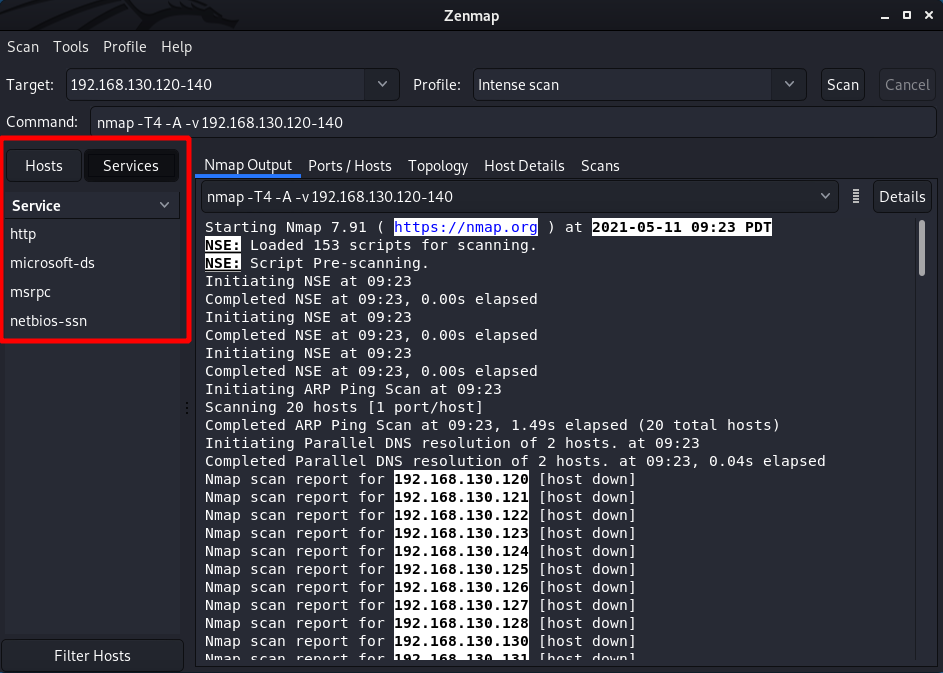Click the pane divider handle dots

pos(187,408)
